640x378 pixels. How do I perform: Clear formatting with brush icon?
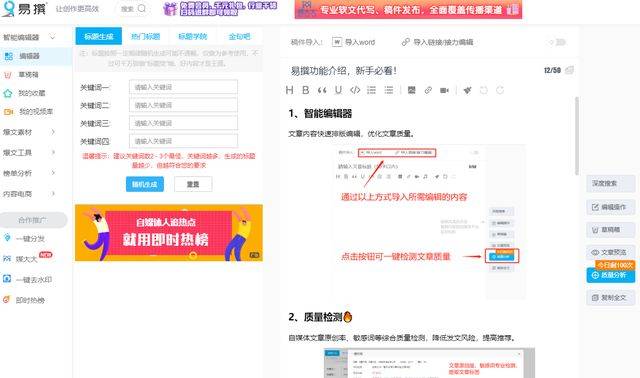tap(467, 90)
